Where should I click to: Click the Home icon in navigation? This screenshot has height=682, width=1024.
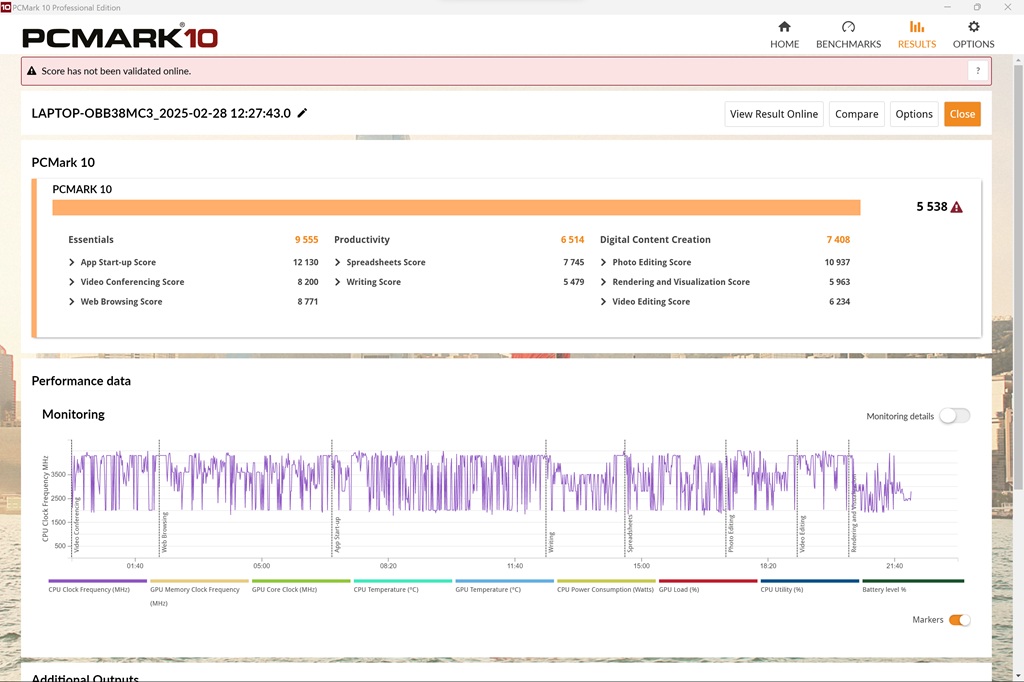(784, 27)
